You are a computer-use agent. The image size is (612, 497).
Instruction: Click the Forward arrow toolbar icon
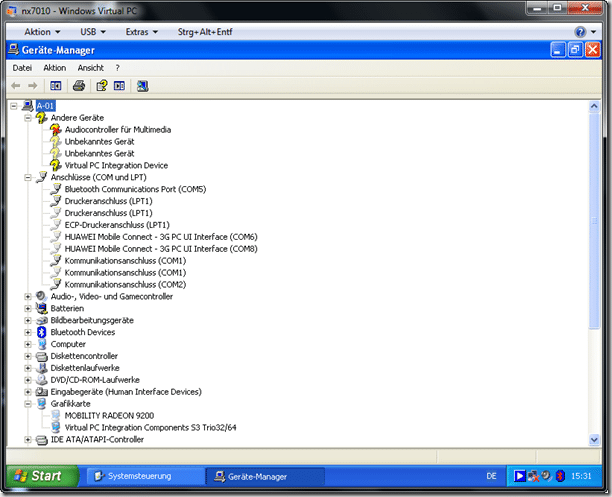[33, 86]
